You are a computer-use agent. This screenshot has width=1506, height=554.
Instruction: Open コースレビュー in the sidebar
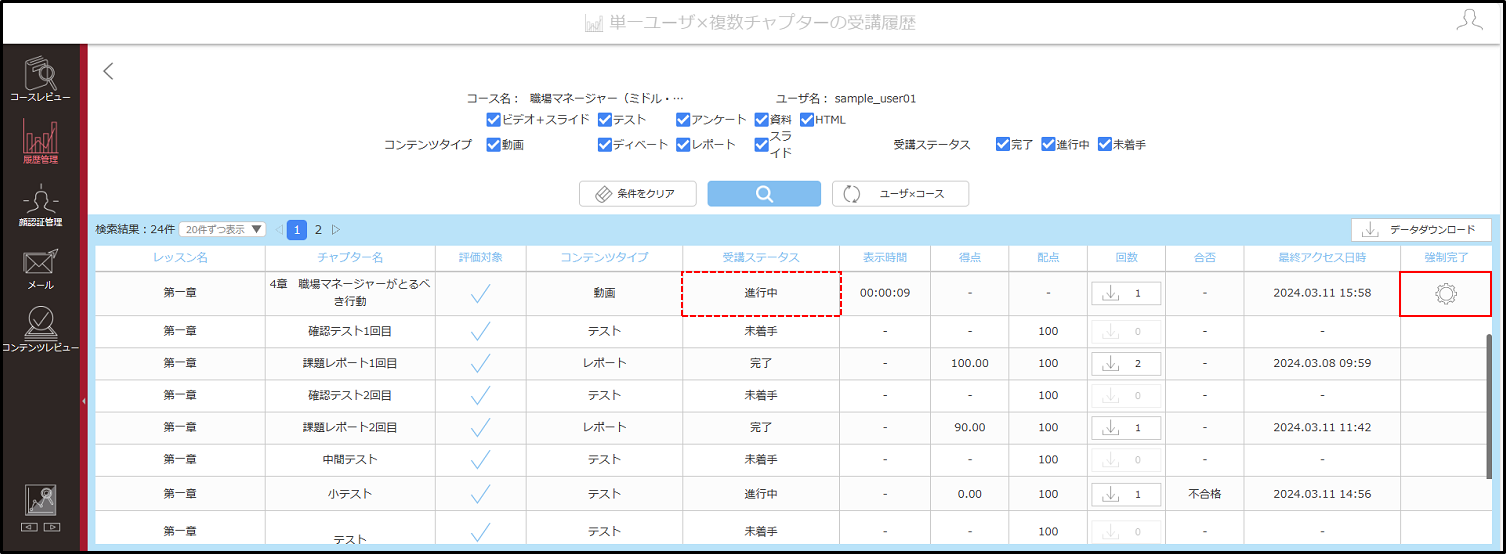click(x=41, y=79)
